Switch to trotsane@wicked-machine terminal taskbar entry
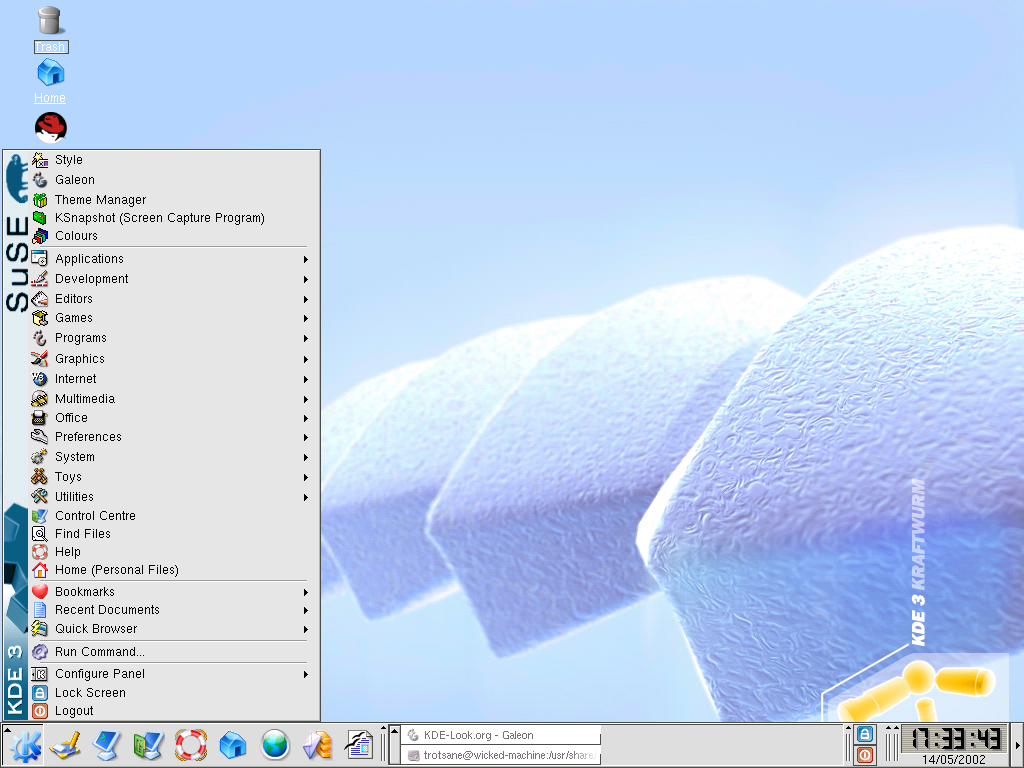 pyautogui.click(x=501, y=755)
